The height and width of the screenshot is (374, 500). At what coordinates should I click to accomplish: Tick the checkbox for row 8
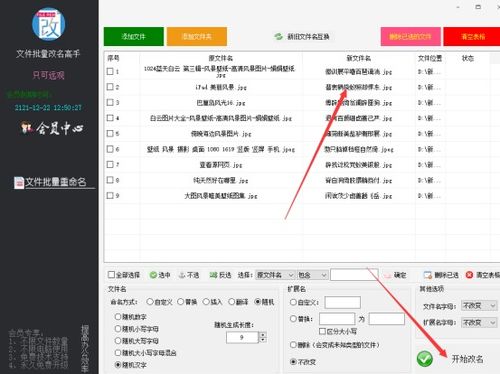(110, 180)
